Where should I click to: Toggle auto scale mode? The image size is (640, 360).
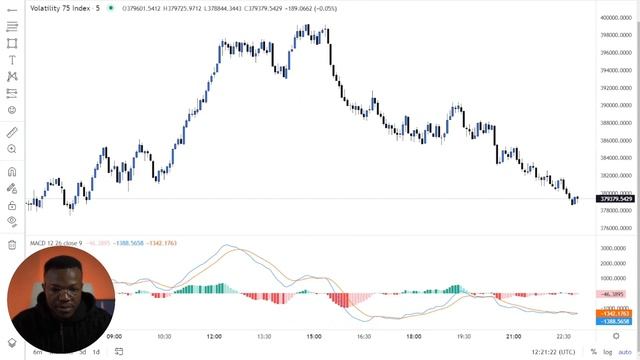[625, 352]
